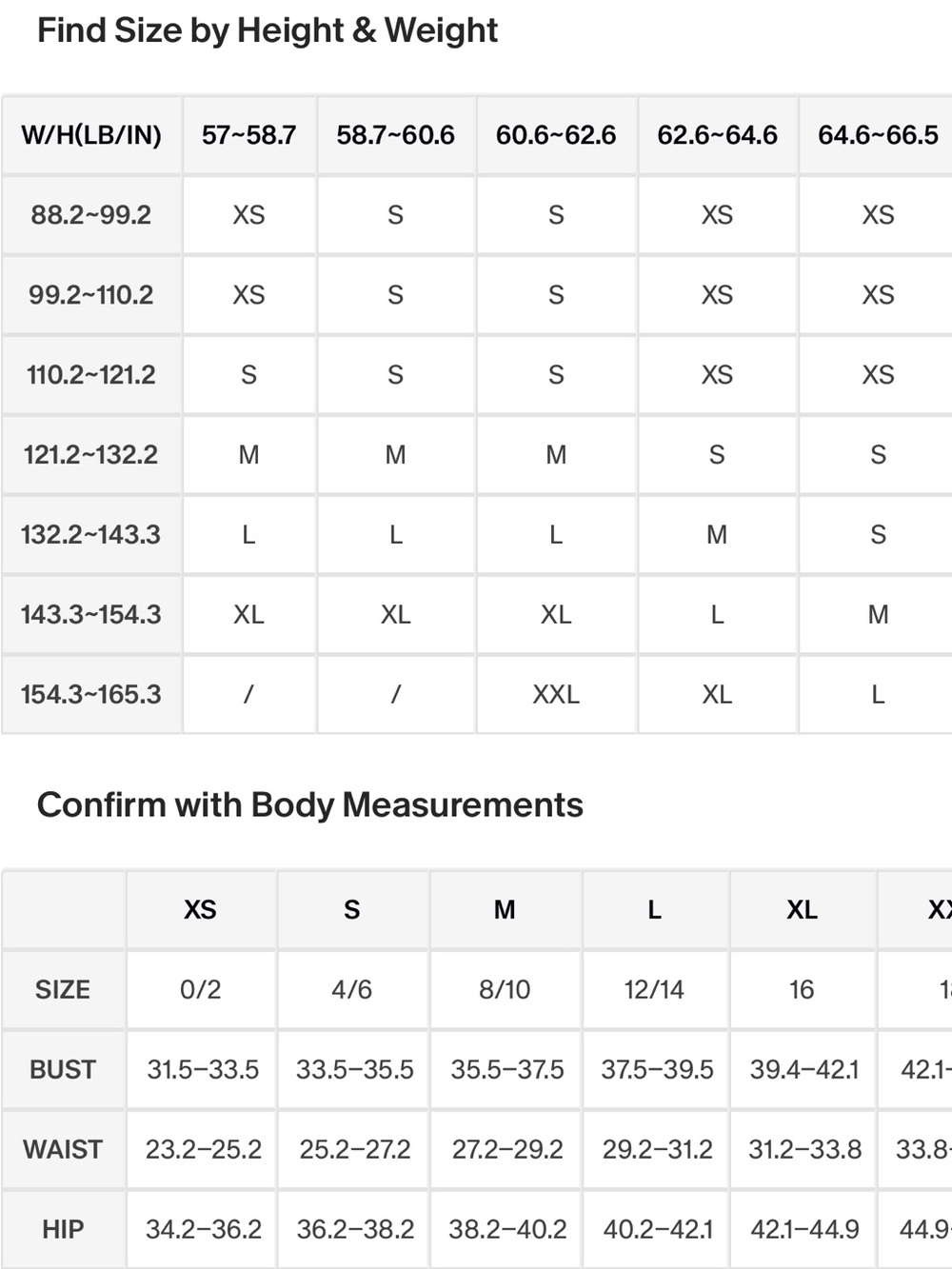This screenshot has width=952, height=1269.
Task: Click the W/H(LB/IN) header cell
Action: pos(91,135)
